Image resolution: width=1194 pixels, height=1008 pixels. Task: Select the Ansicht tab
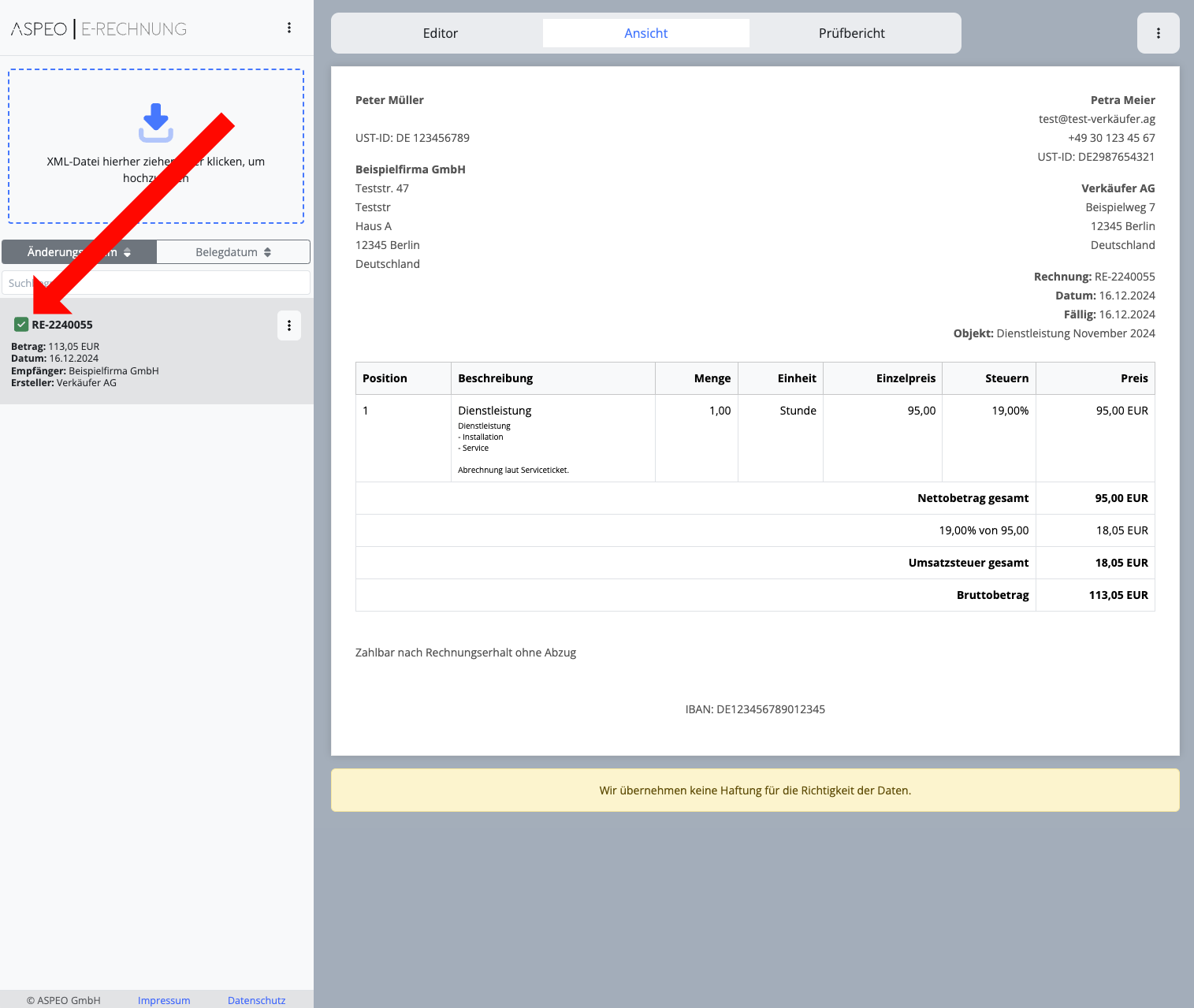[x=645, y=33]
